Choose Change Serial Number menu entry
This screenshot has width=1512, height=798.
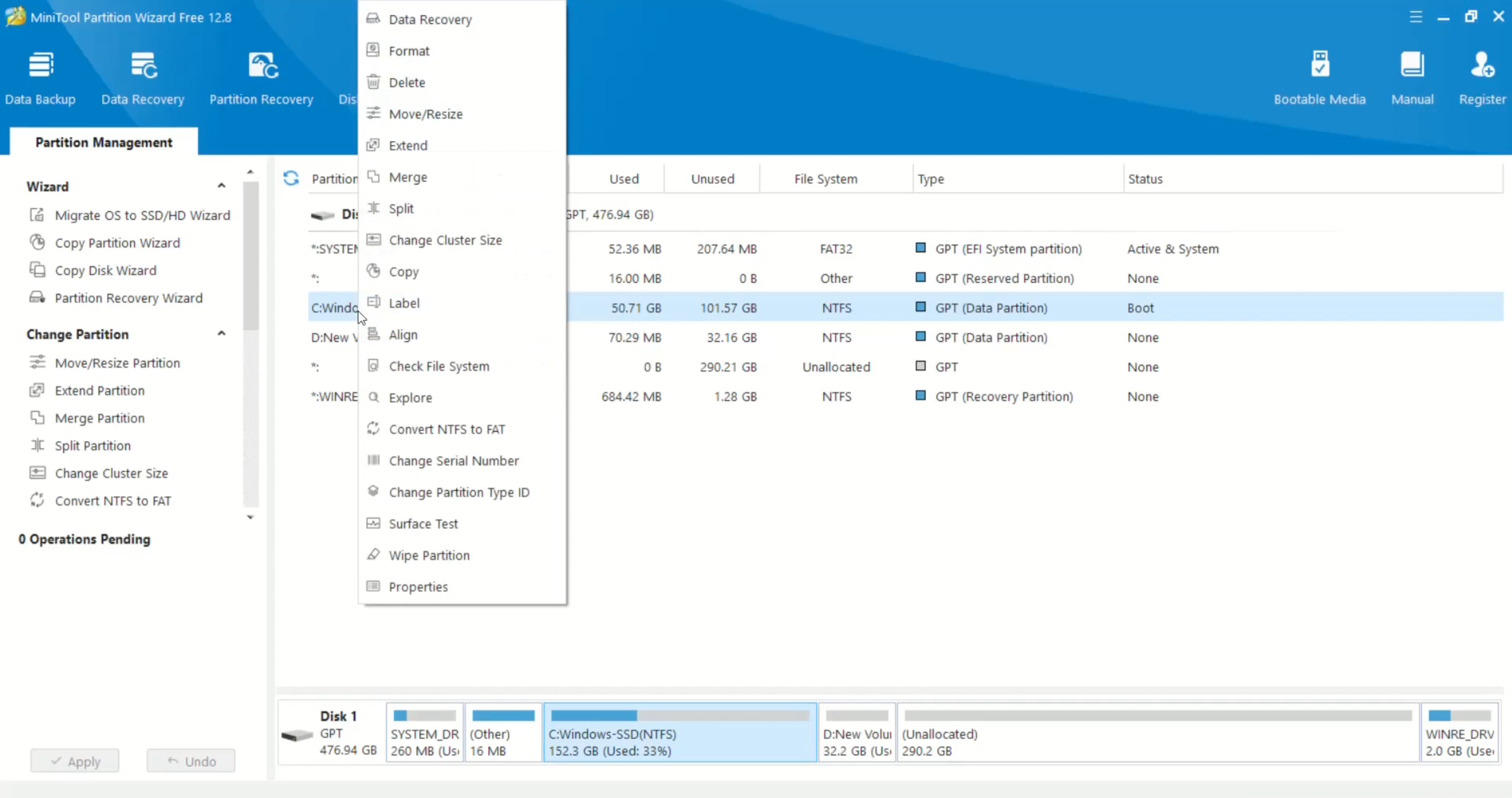[x=453, y=461]
